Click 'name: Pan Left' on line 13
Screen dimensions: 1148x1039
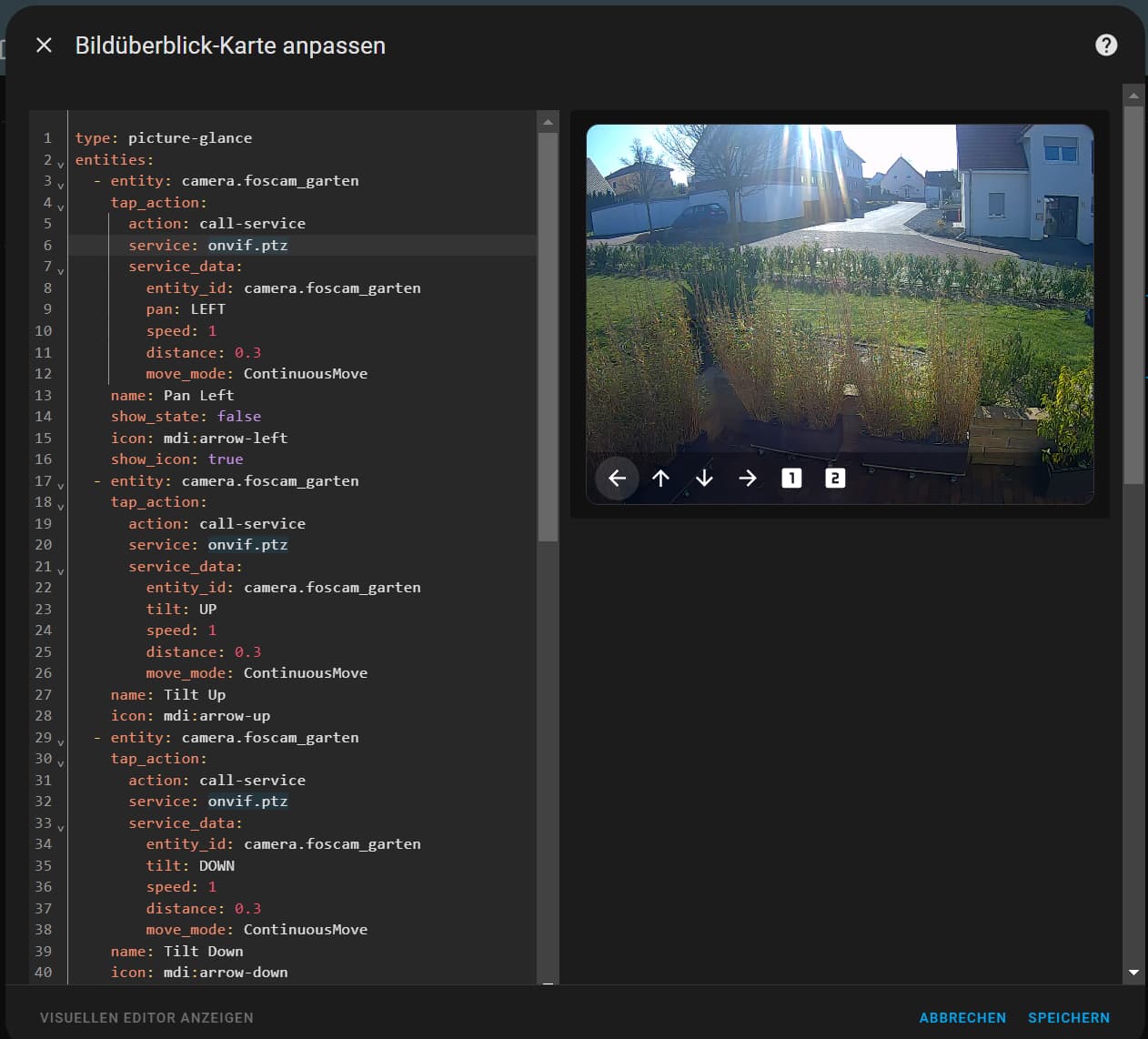(172, 395)
